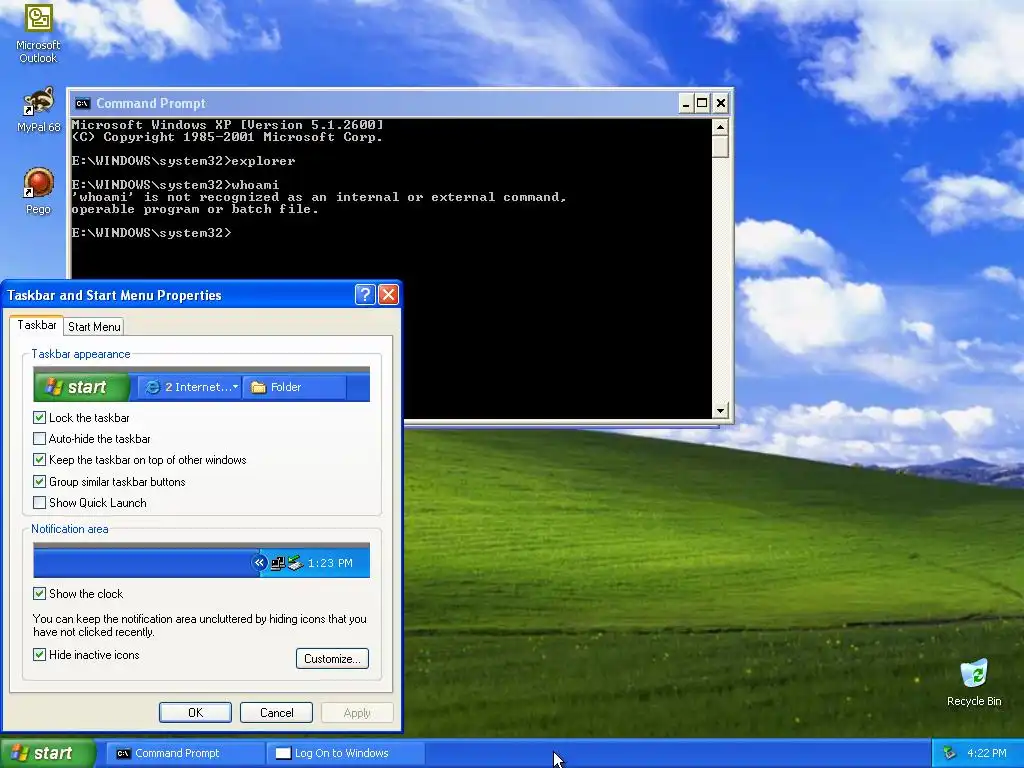Image resolution: width=1024 pixels, height=768 pixels.
Task: Select the Pego desktop shortcut icon
Action: tap(38, 191)
